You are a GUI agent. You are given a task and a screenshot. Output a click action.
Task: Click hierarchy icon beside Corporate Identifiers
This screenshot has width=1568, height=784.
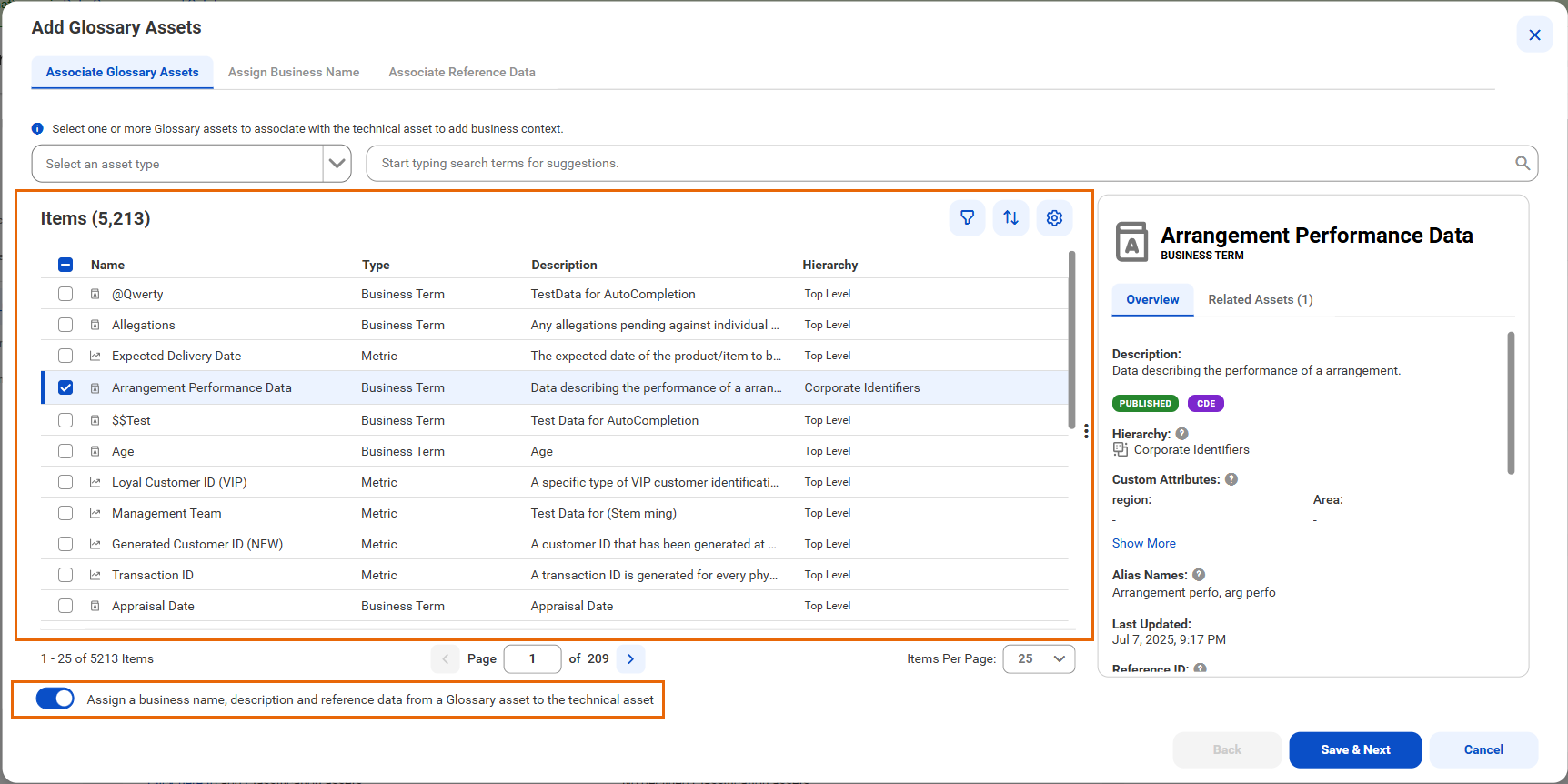(1121, 449)
